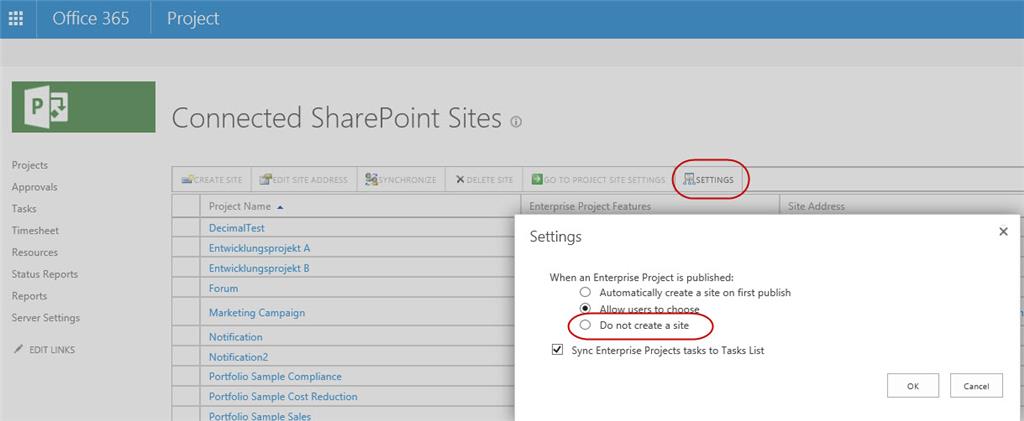Cancel the Settings dialog
This screenshot has height=421, width=1024.
(976, 386)
